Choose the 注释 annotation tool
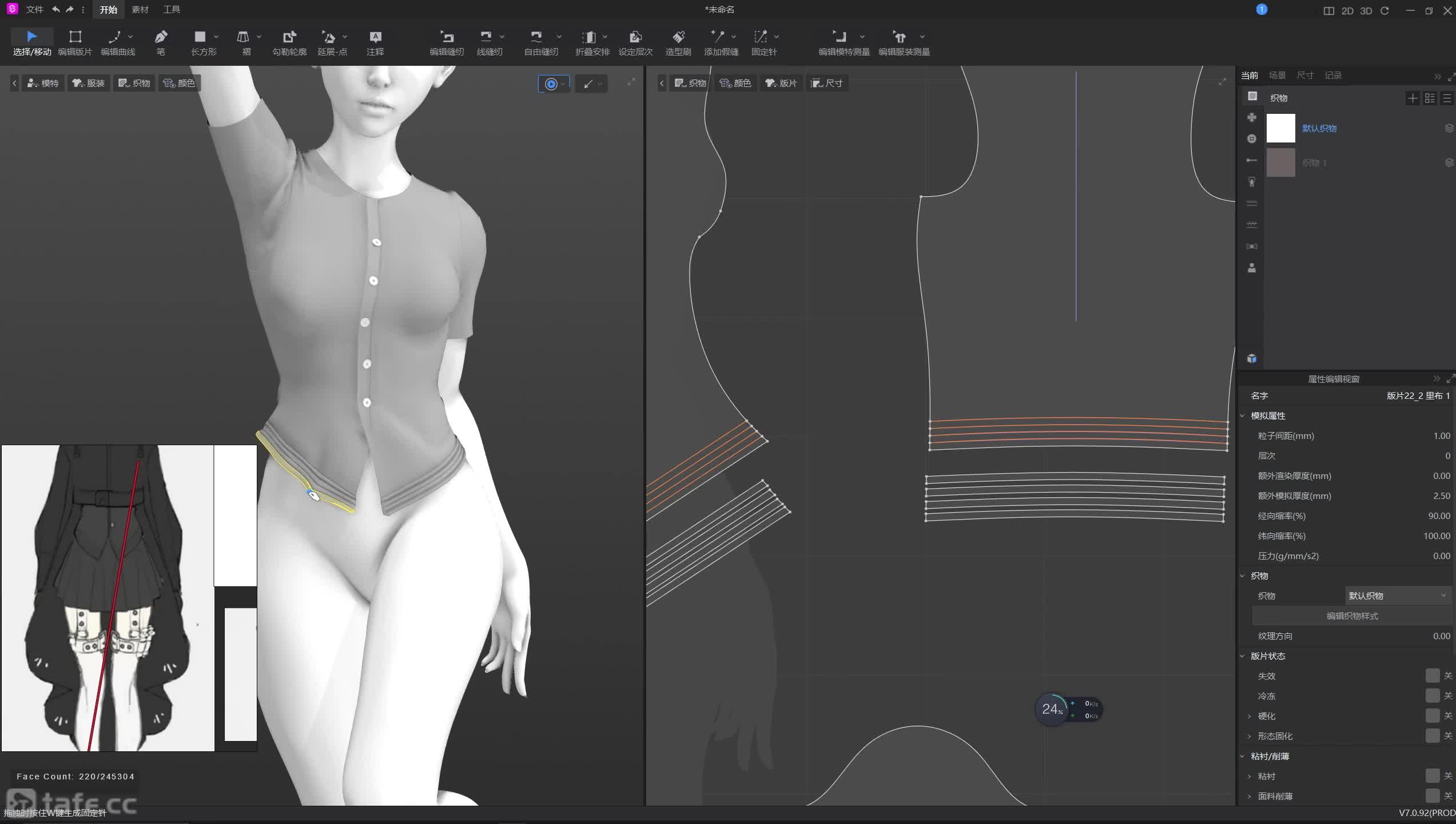1456x824 pixels. point(375,43)
